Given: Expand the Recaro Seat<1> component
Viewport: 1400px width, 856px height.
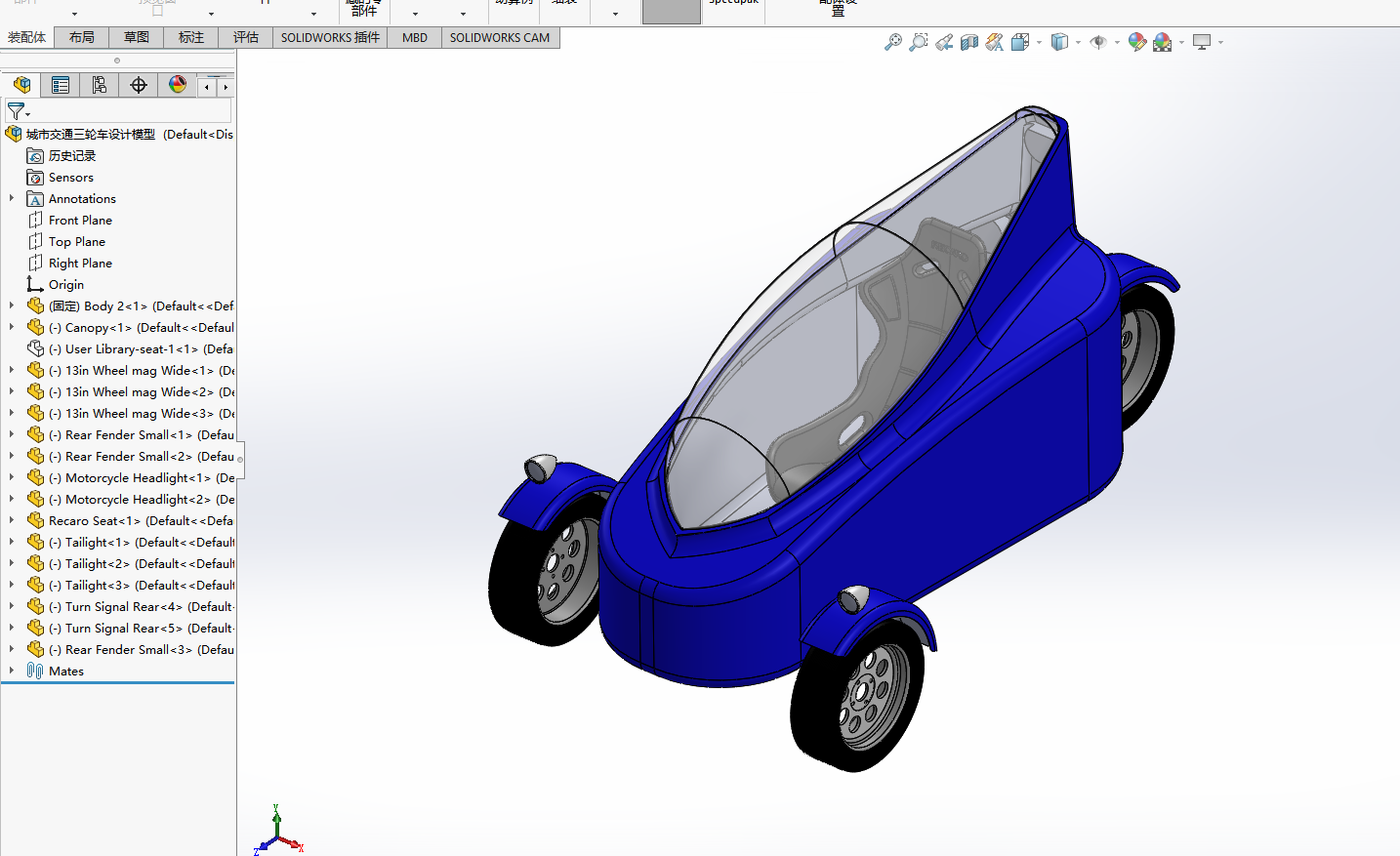Looking at the screenshot, I should [x=12, y=520].
